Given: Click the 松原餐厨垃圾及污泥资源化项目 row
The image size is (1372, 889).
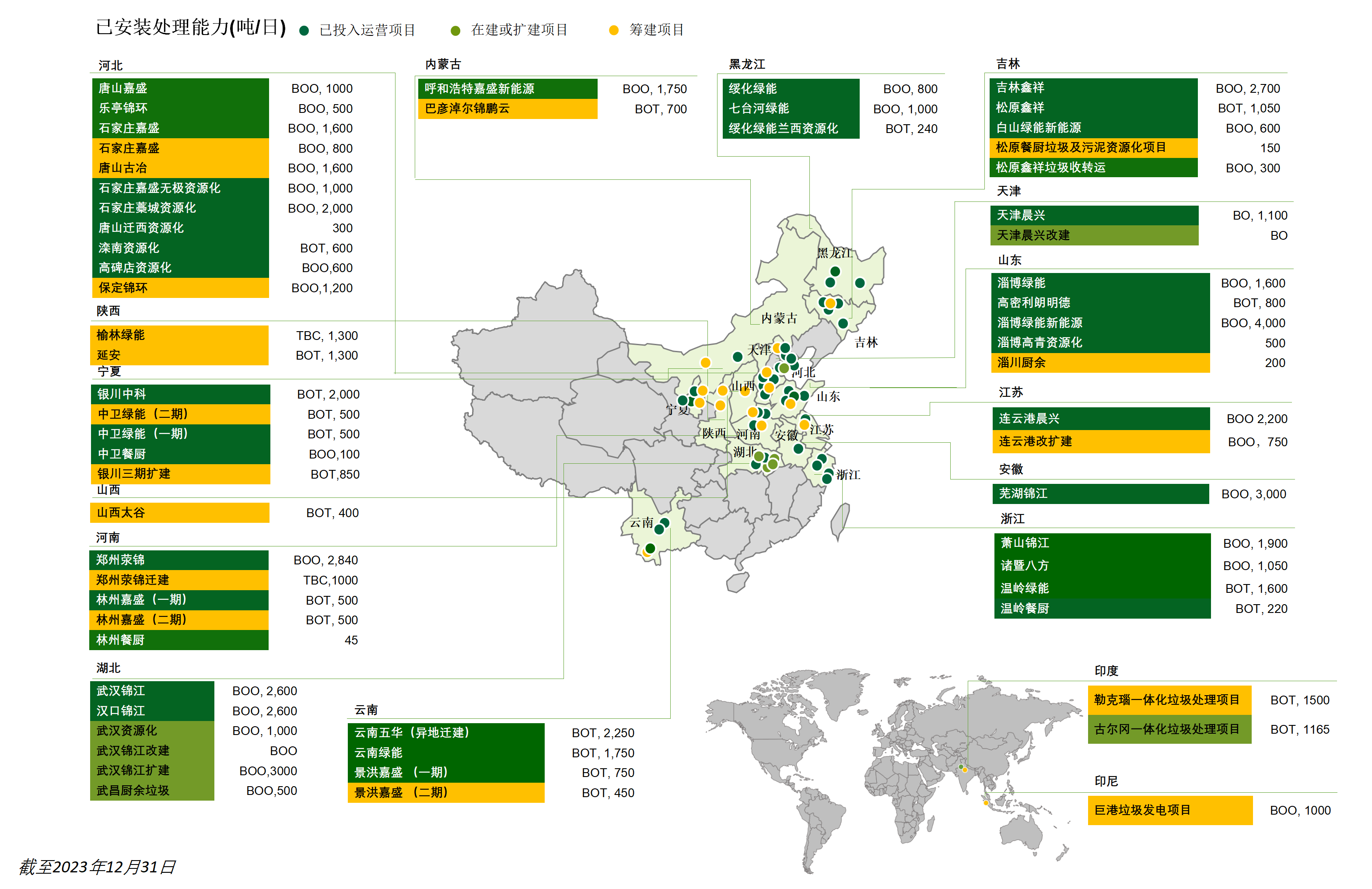Looking at the screenshot, I should click(1094, 147).
